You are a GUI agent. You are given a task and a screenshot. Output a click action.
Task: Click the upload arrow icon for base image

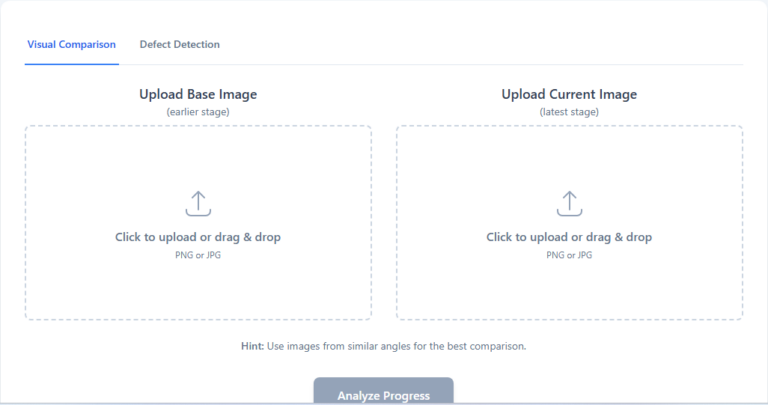(198, 204)
